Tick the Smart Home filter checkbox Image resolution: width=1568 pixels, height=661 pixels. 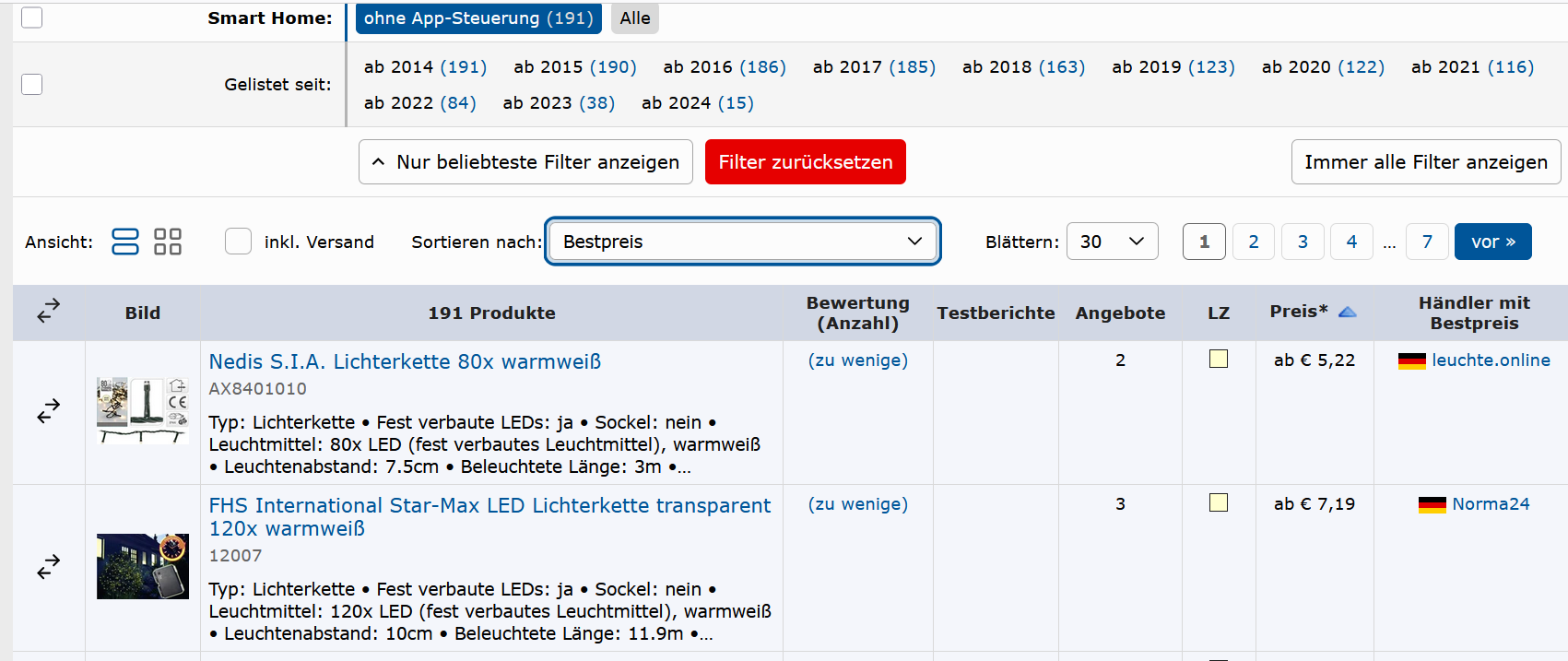coord(32,18)
